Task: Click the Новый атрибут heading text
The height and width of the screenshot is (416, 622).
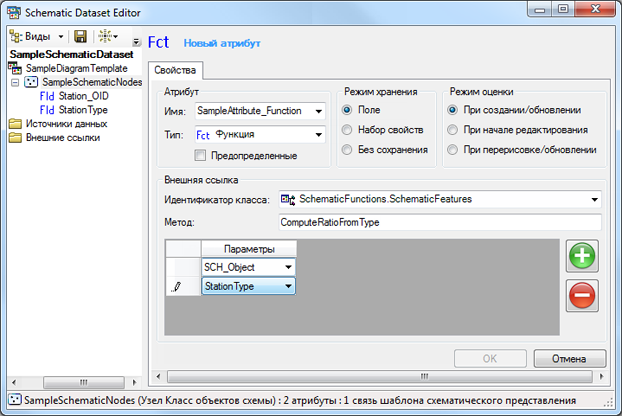Action: [x=222, y=43]
